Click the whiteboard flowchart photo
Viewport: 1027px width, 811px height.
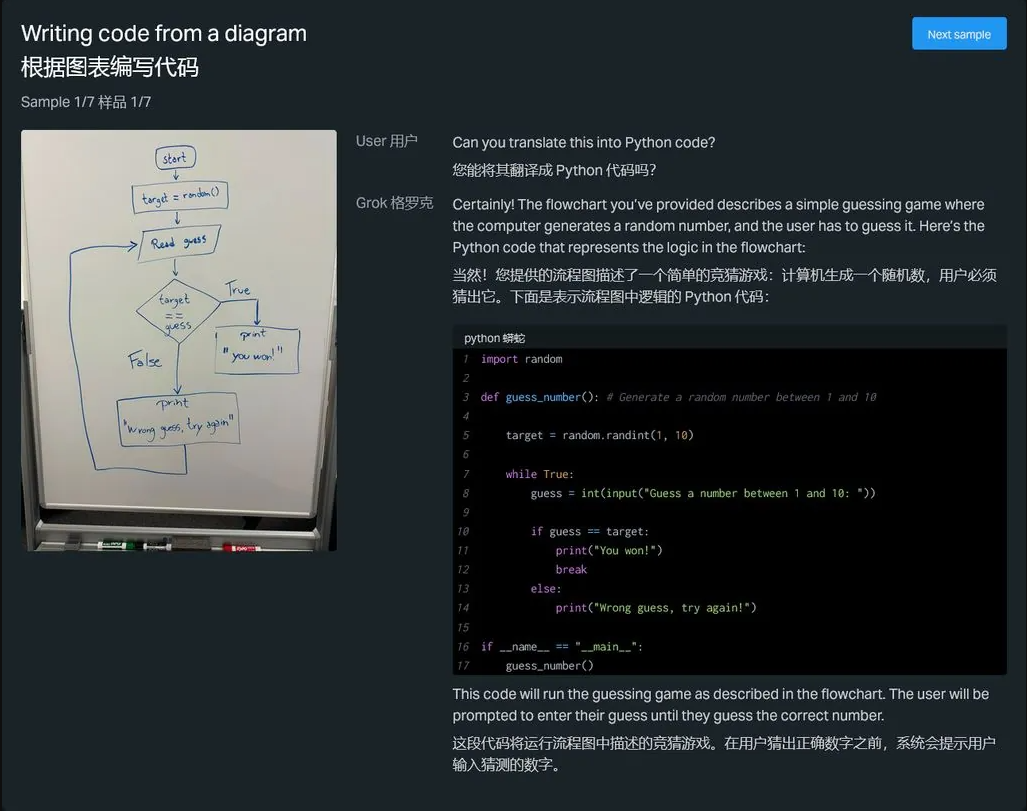pos(178,340)
